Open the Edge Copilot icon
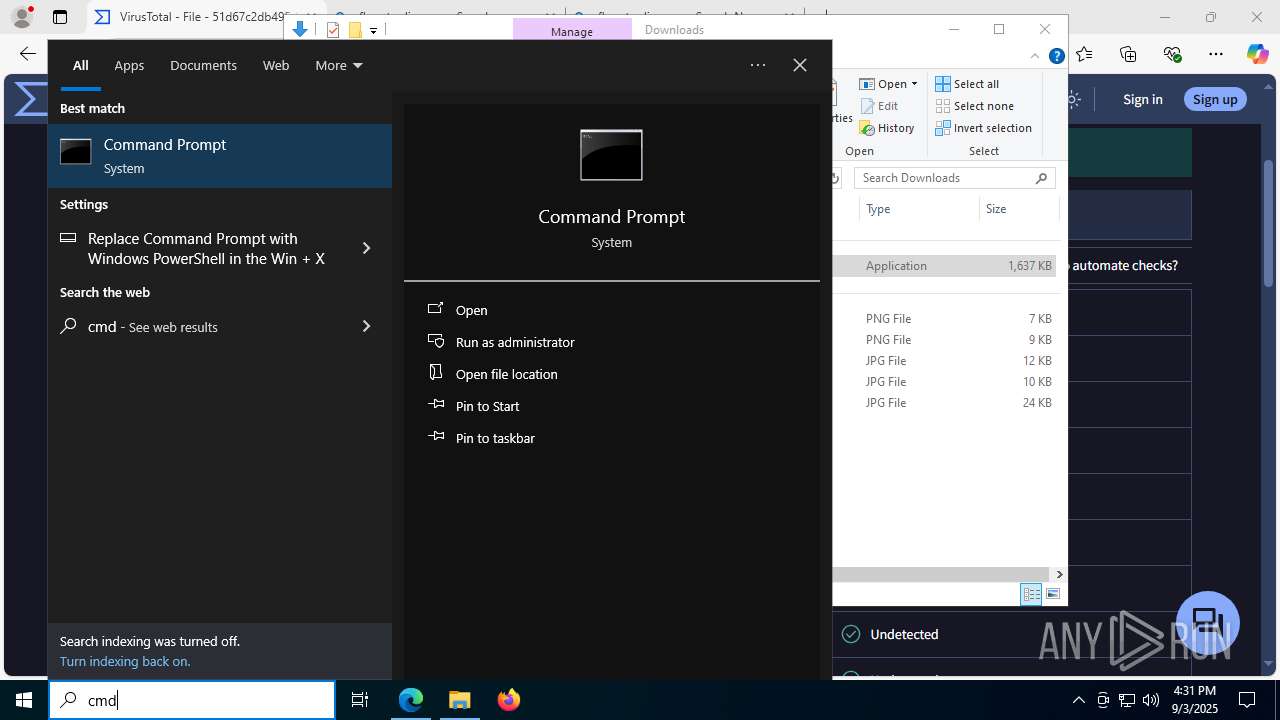The width and height of the screenshot is (1280, 720). tap(1257, 54)
